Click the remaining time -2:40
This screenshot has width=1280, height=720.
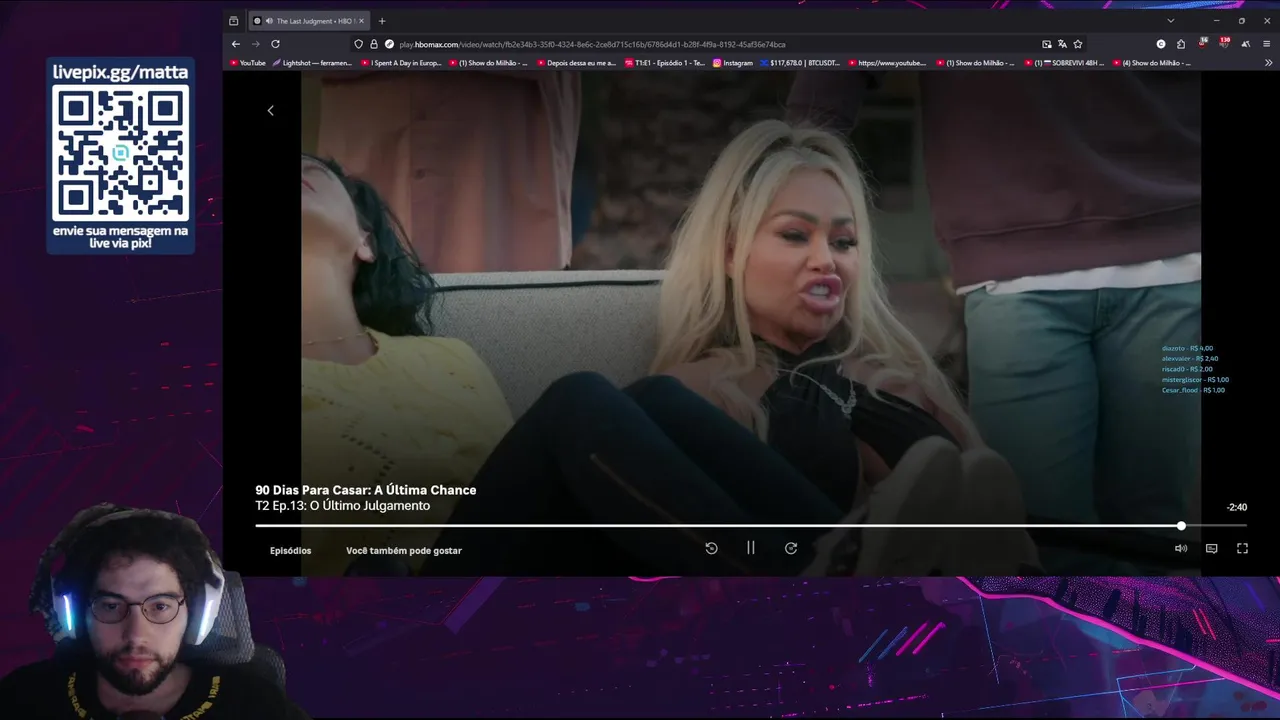point(1237,507)
